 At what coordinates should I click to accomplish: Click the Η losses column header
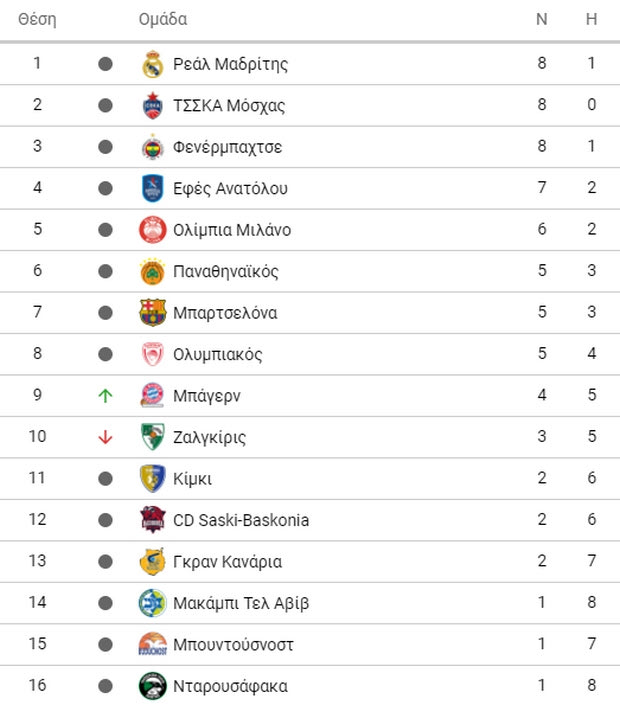click(x=592, y=19)
